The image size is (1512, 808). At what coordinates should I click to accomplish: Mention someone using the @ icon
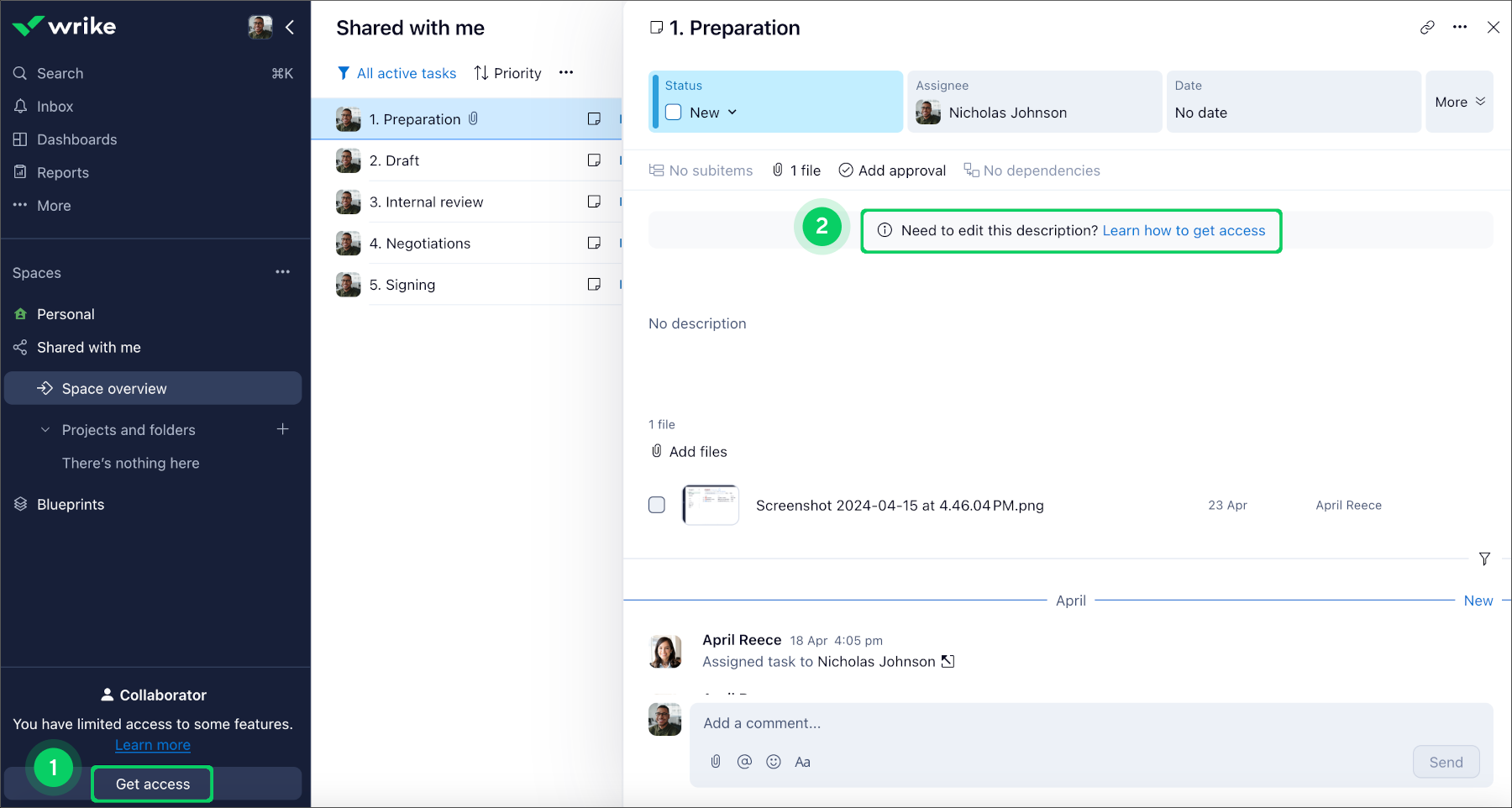pyautogui.click(x=744, y=762)
